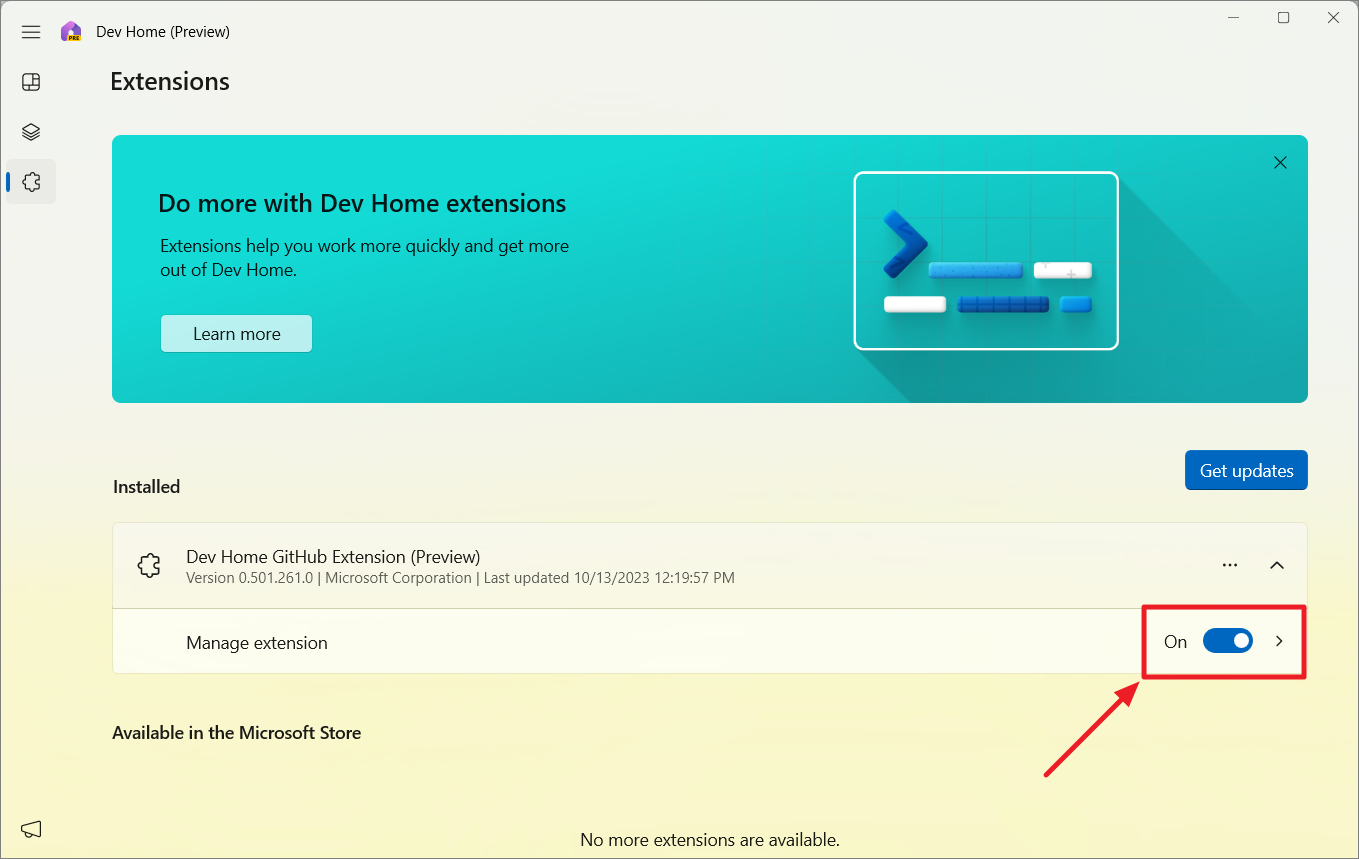Dismiss the Dev Home extensions banner
The width and height of the screenshot is (1359, 859).
pos(1280,162)
